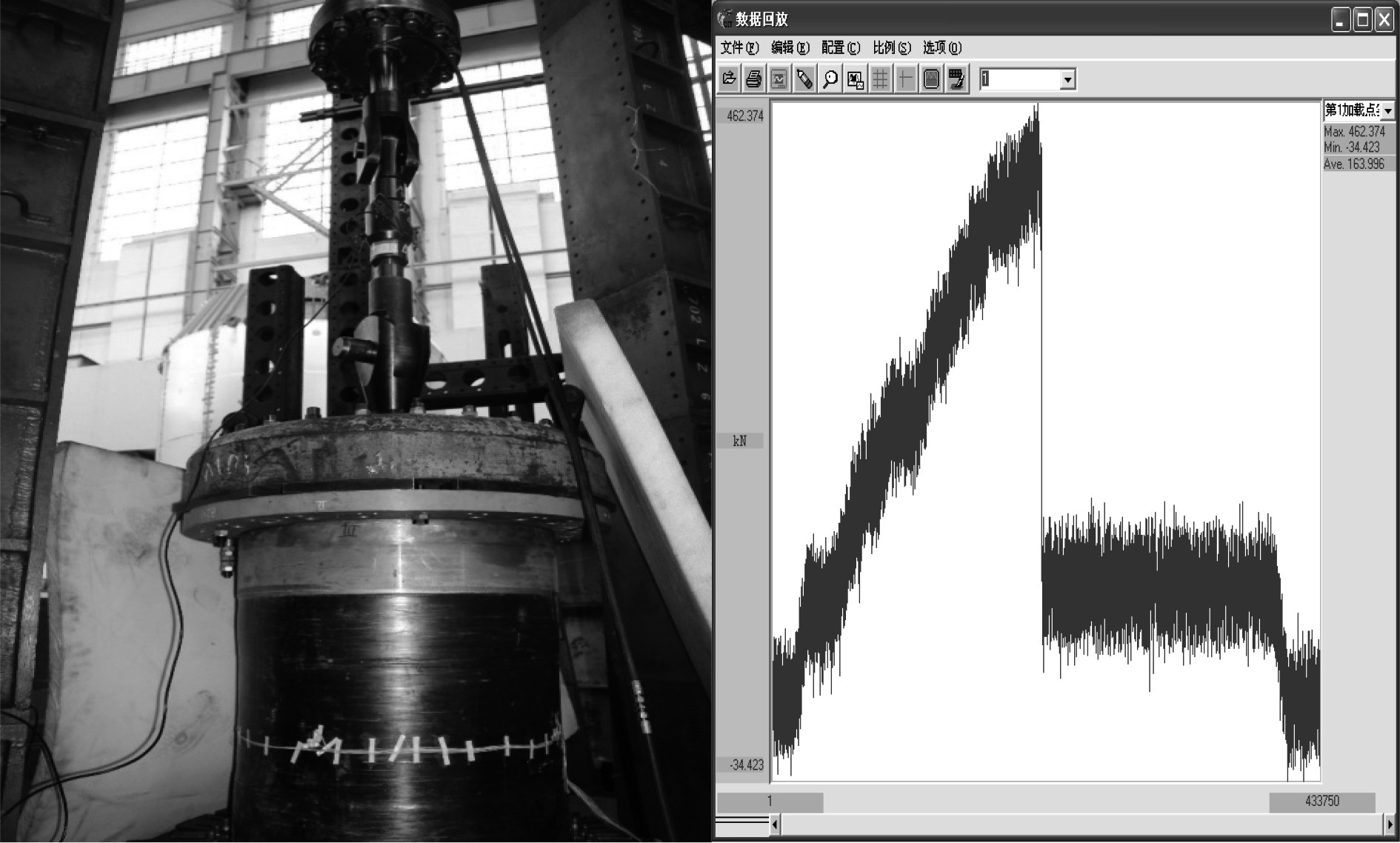Screen dimensions: 1400x843
Task: Activate the magnifier zoom tool
Action: coord(830,79)
